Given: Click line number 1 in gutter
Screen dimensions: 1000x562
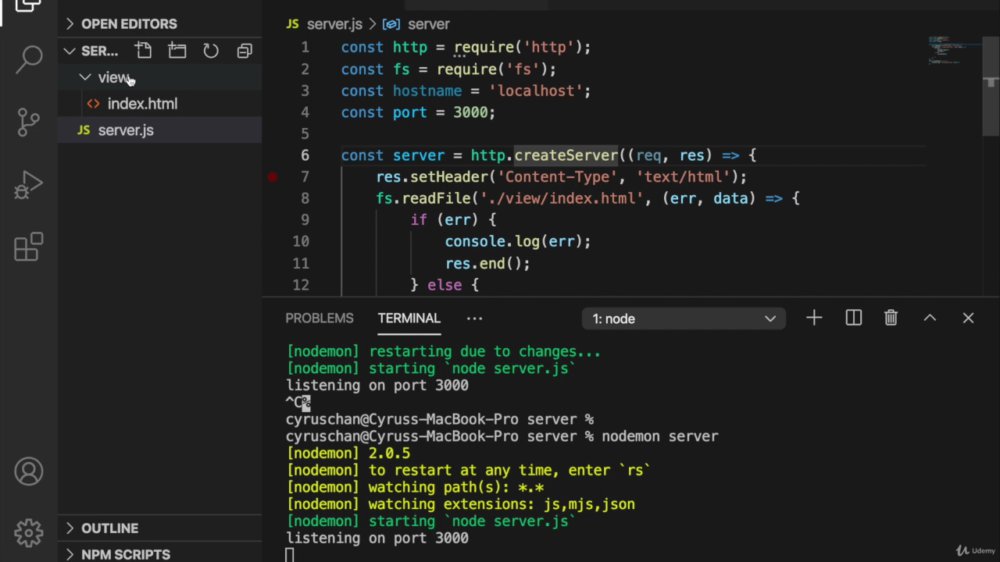Looking at the screenshot, I should click(x=305, y=47).
